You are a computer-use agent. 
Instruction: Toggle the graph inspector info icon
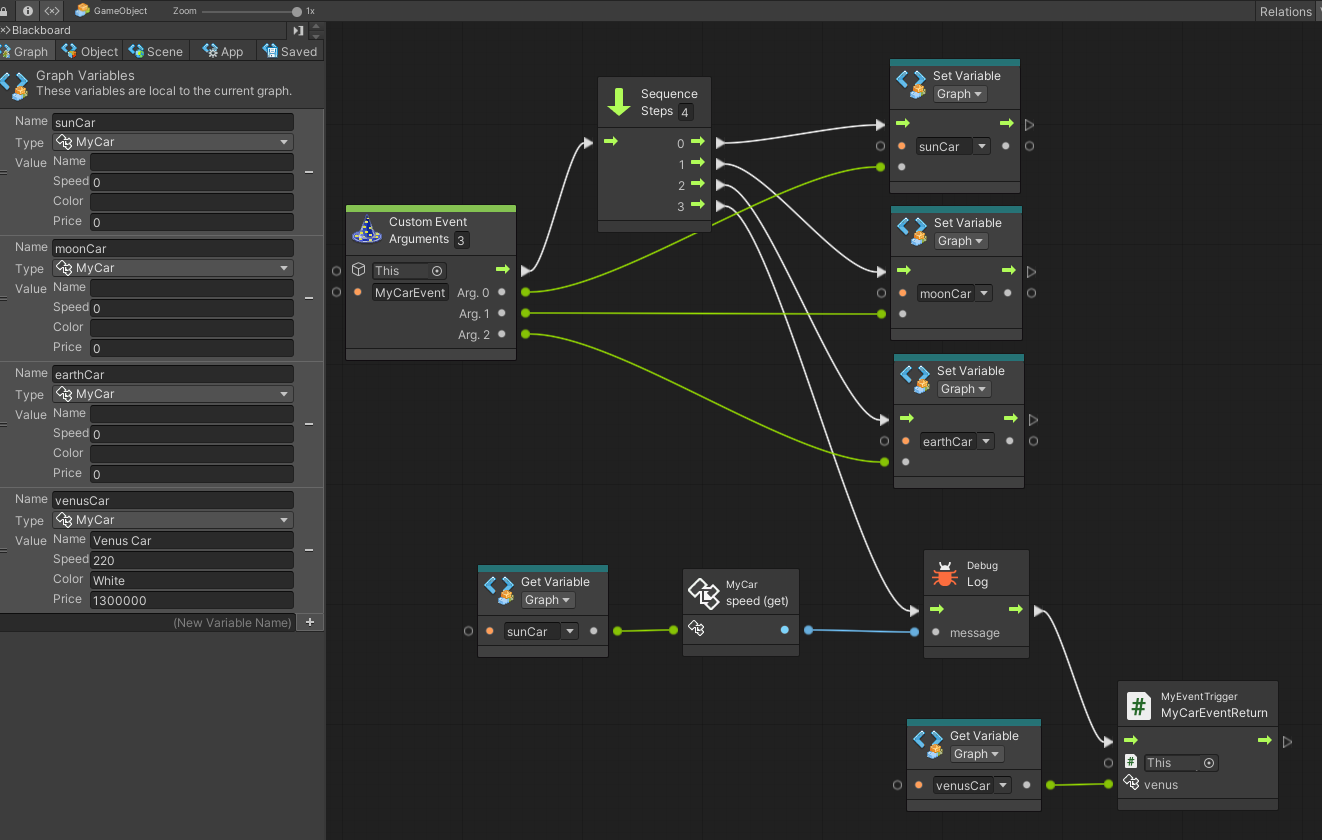click(27, 10)
